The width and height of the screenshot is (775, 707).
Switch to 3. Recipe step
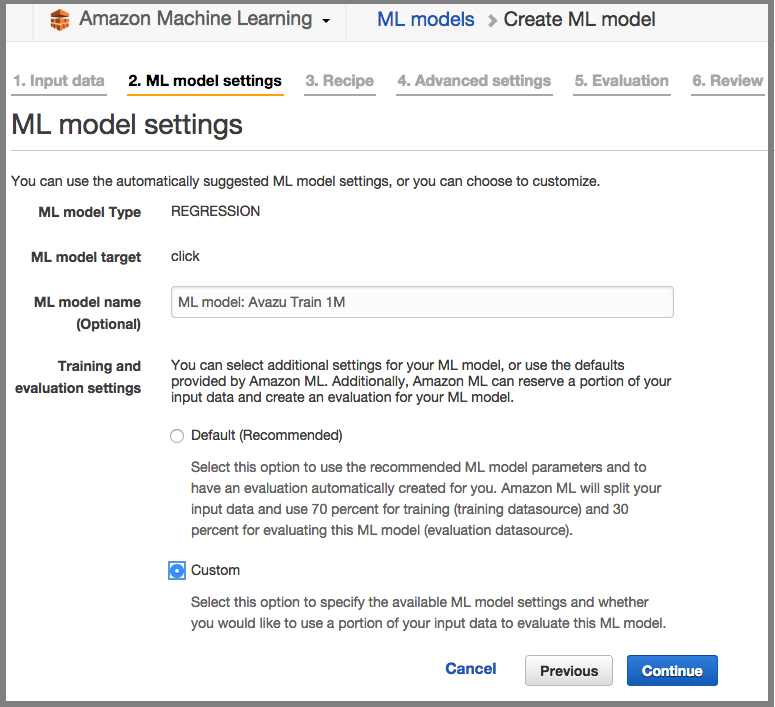[x=340, y=81]
